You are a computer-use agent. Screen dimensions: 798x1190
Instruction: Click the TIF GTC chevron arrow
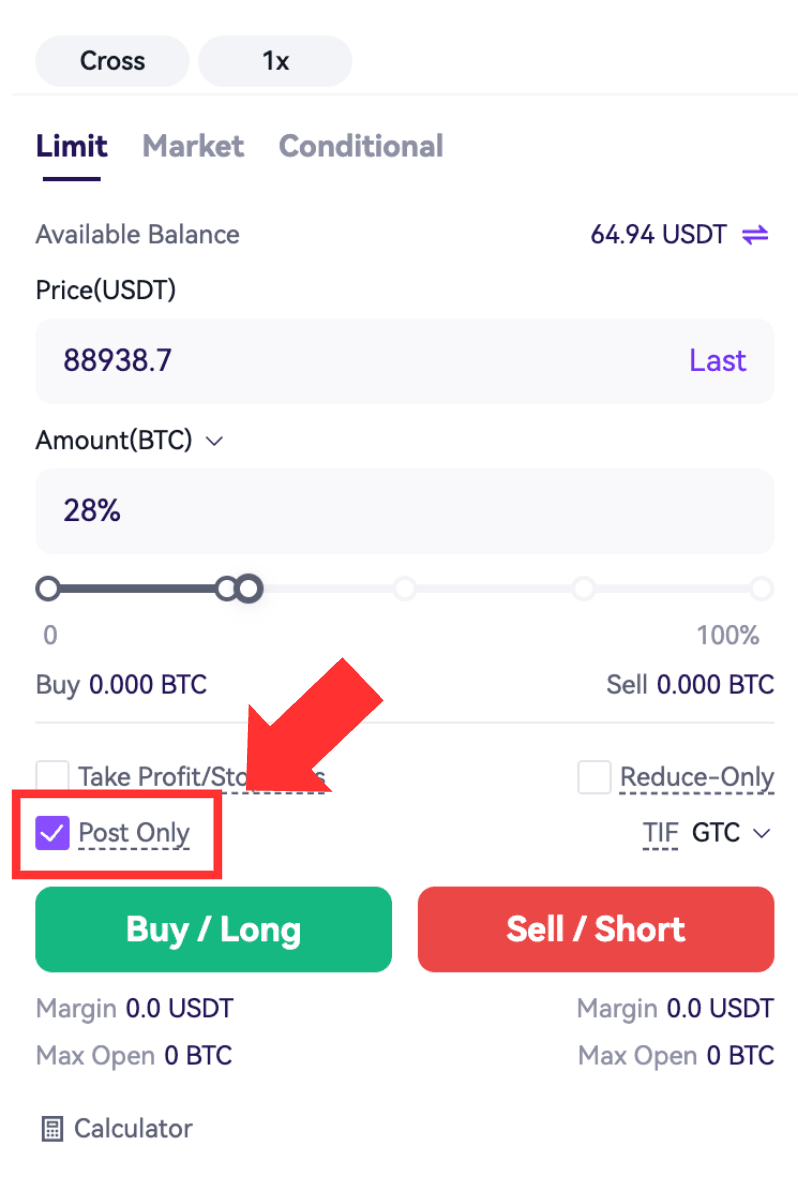tap(761, 833)
